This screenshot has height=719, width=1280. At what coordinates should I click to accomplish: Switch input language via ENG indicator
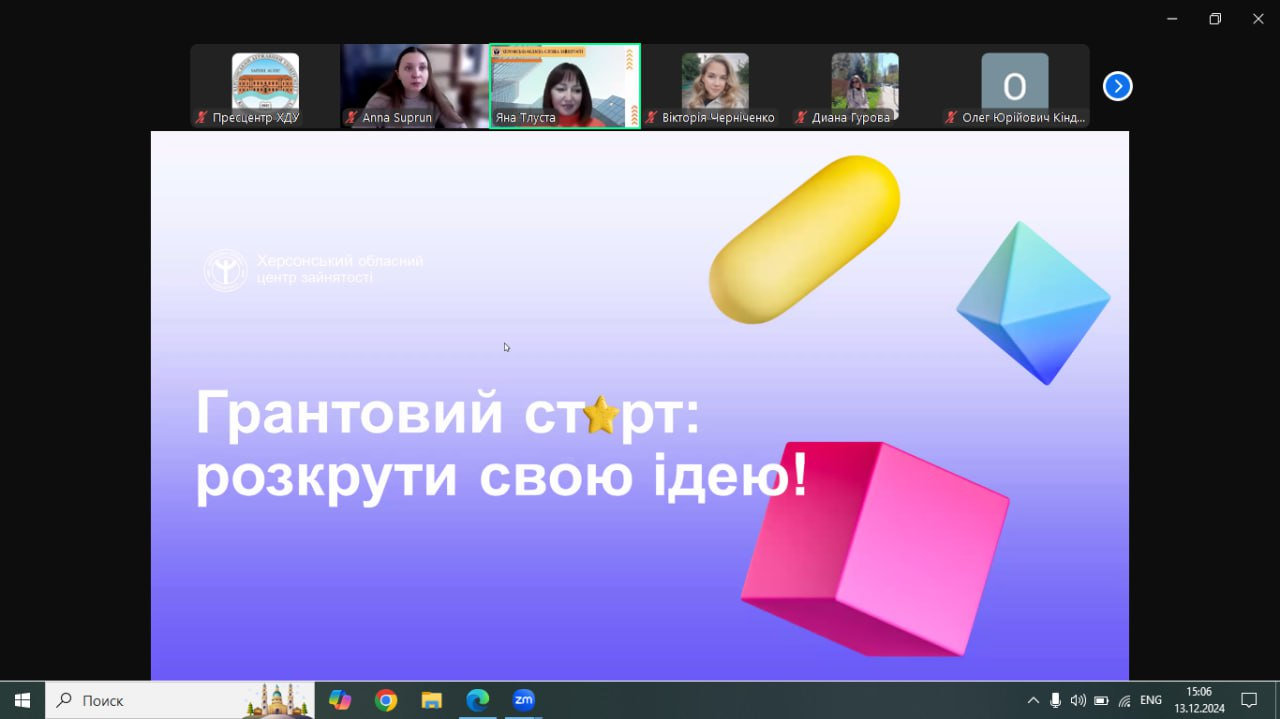point(1151,700)
